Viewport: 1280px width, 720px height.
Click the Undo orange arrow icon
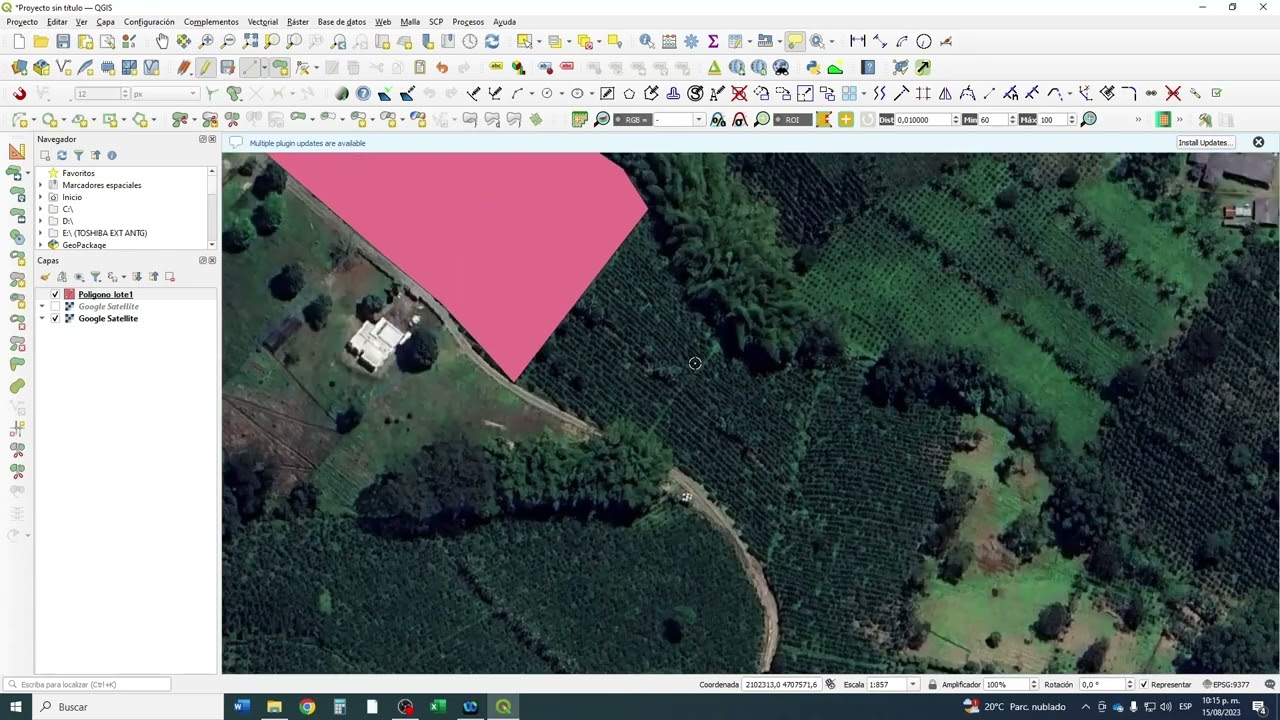pos(442,67)
